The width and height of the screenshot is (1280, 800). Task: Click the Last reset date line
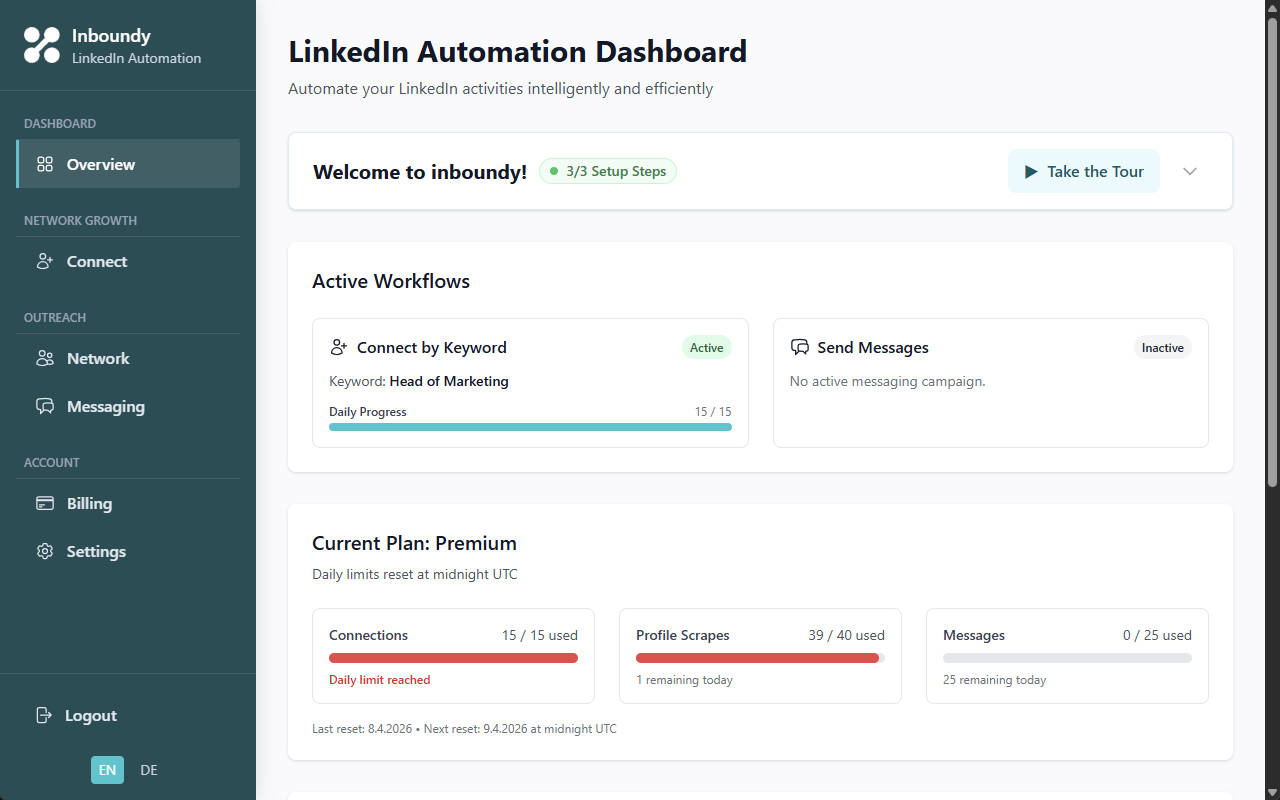coord(464,729)
